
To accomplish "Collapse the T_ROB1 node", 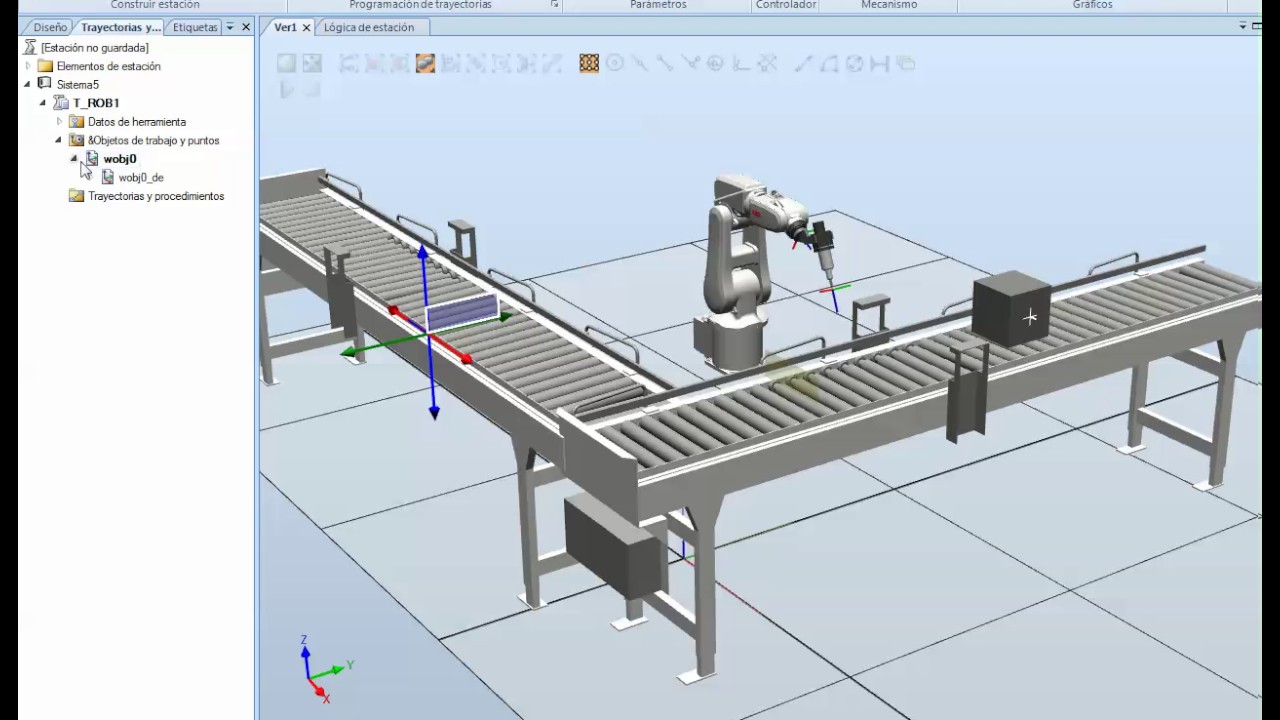I will [43, 103].
